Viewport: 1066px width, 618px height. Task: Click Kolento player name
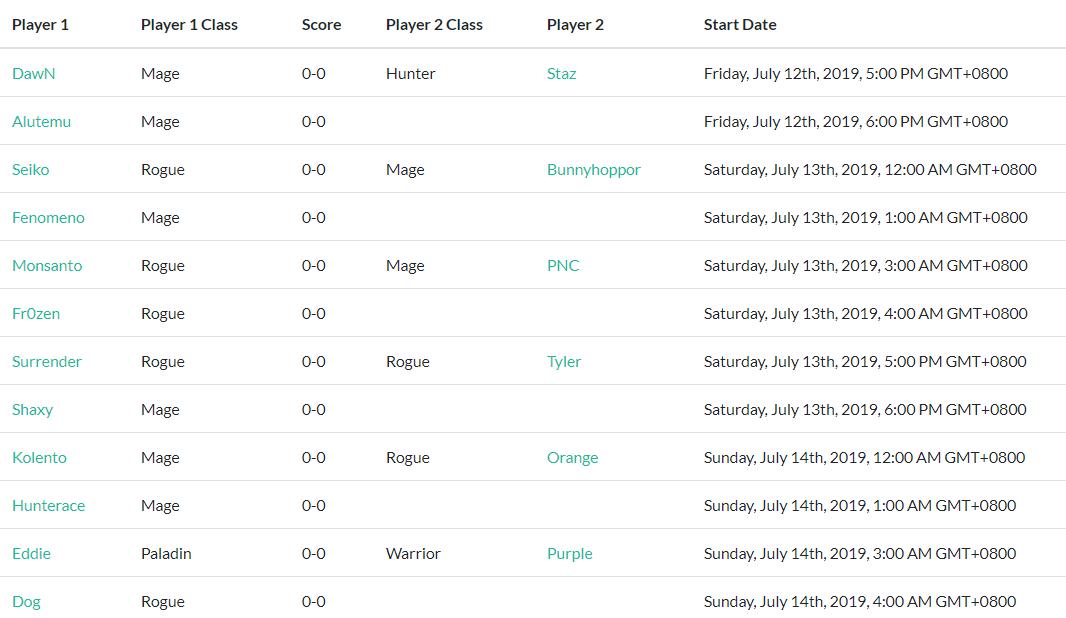point(39,457)
